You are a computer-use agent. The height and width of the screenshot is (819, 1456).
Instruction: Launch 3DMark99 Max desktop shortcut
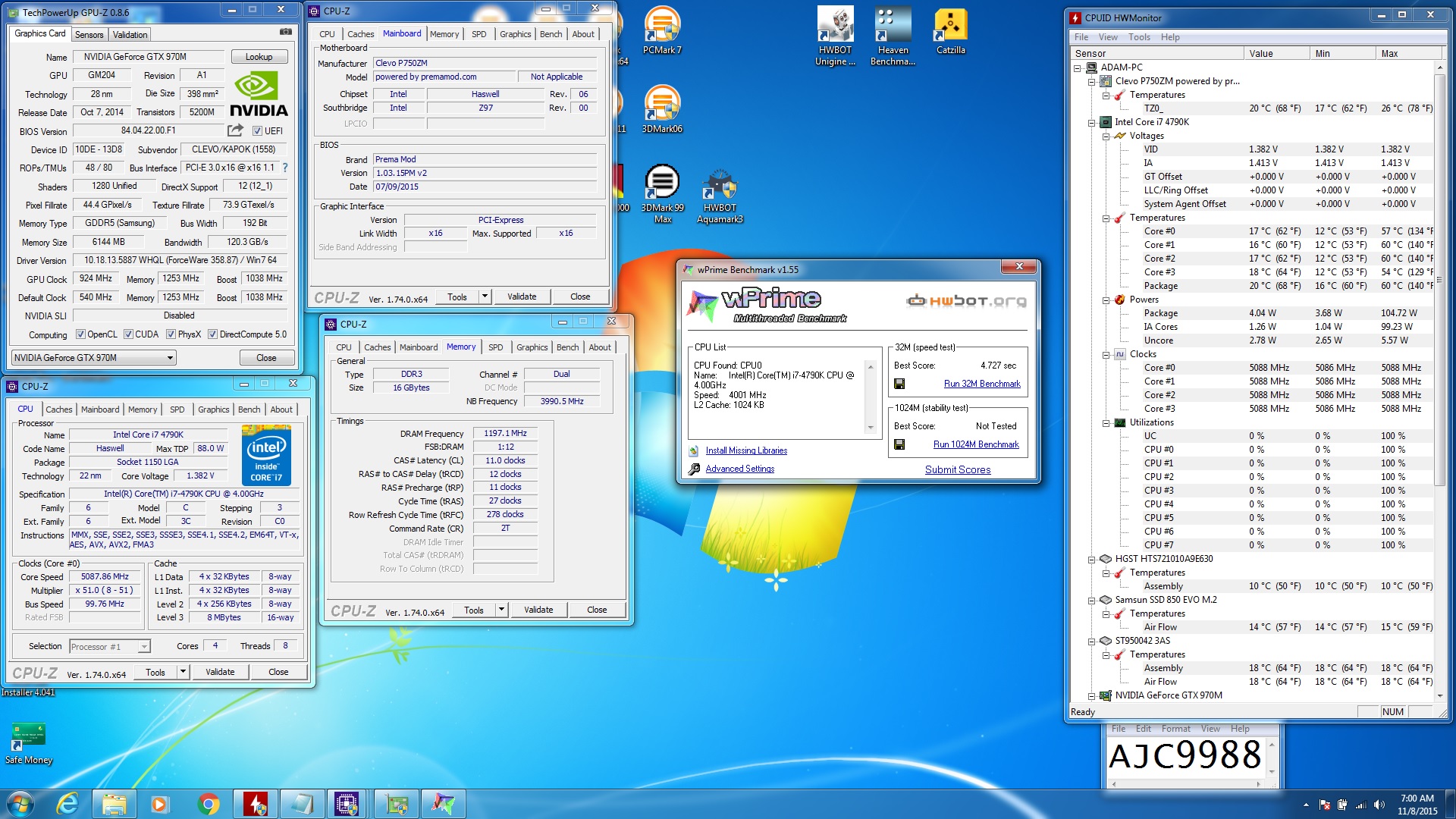coord(662,193)
